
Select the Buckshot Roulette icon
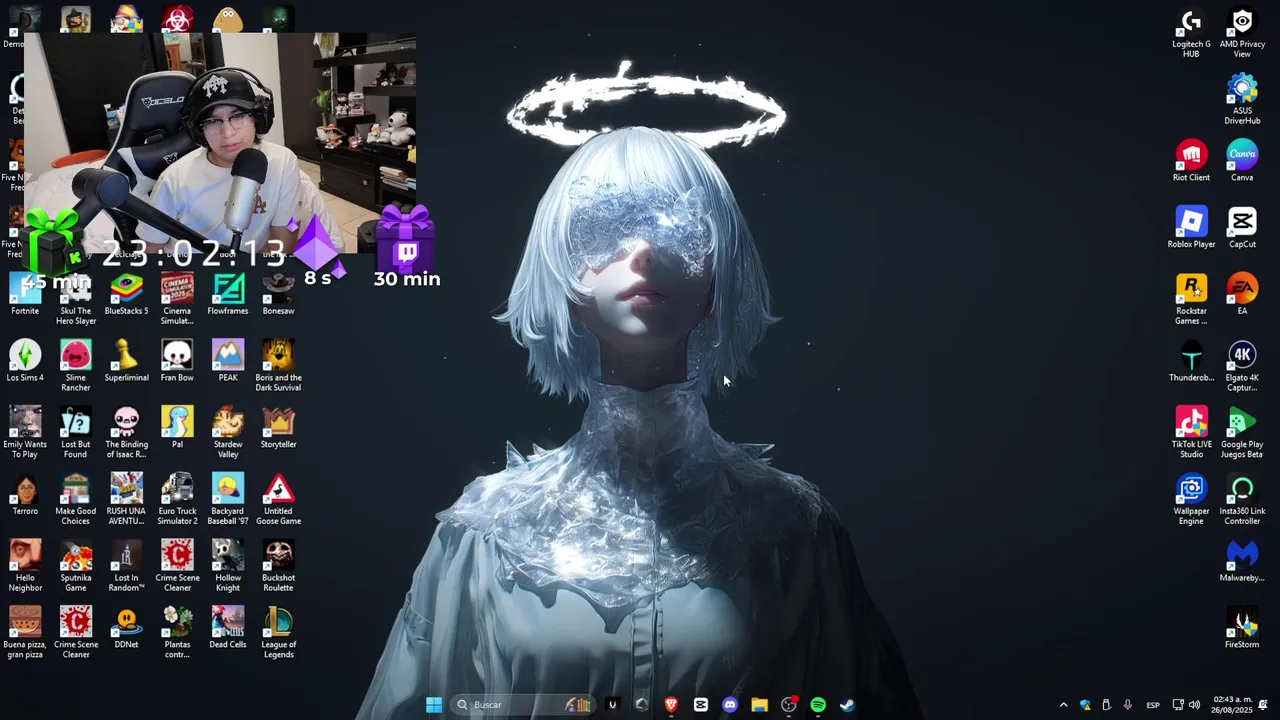[x=278, y=565]
